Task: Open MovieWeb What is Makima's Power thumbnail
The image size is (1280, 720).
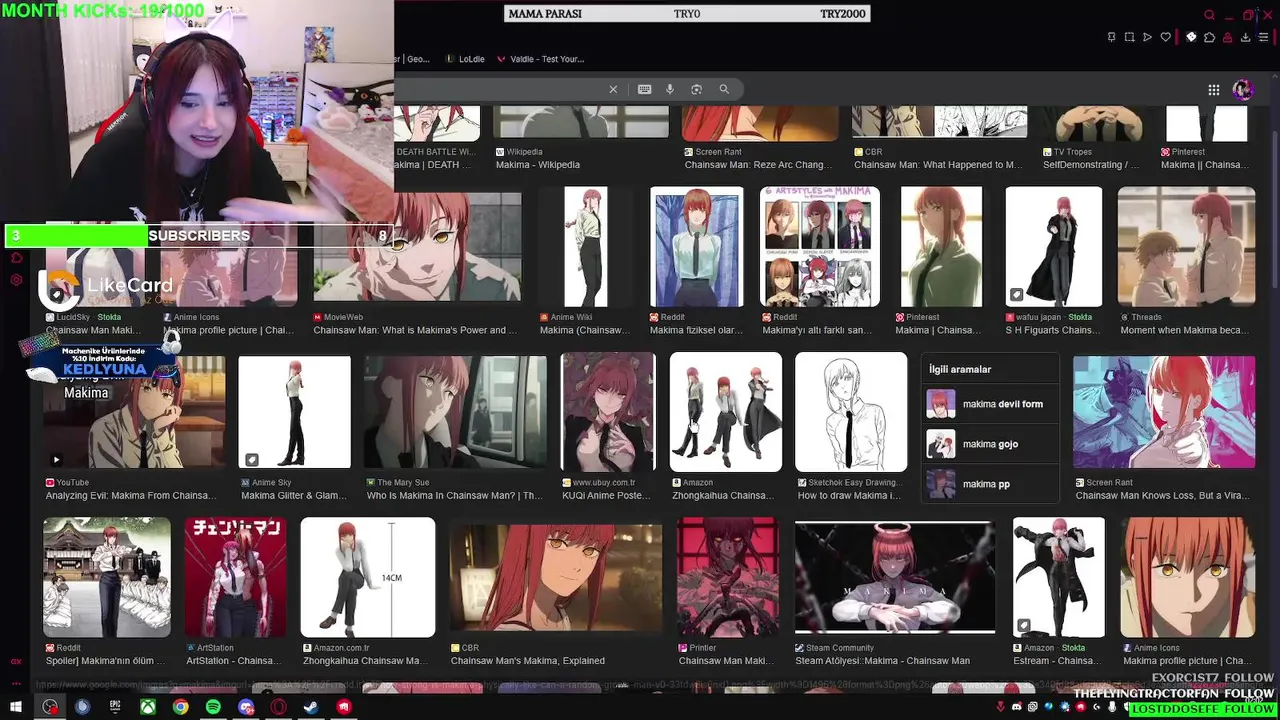Action: [417, 246]
